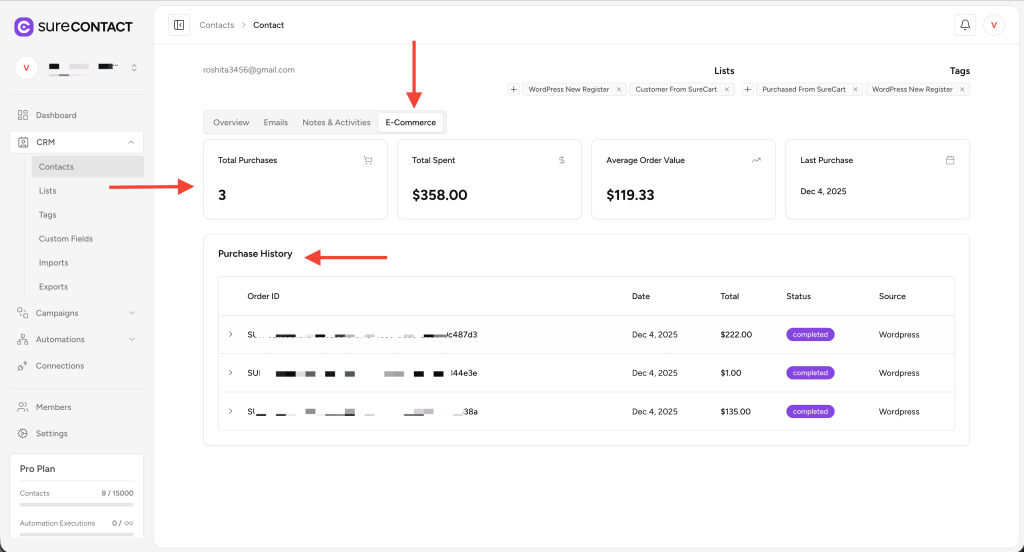1024x552 pixels.
Task: Open the user avatar menu at top right
Action: [993, 25]
